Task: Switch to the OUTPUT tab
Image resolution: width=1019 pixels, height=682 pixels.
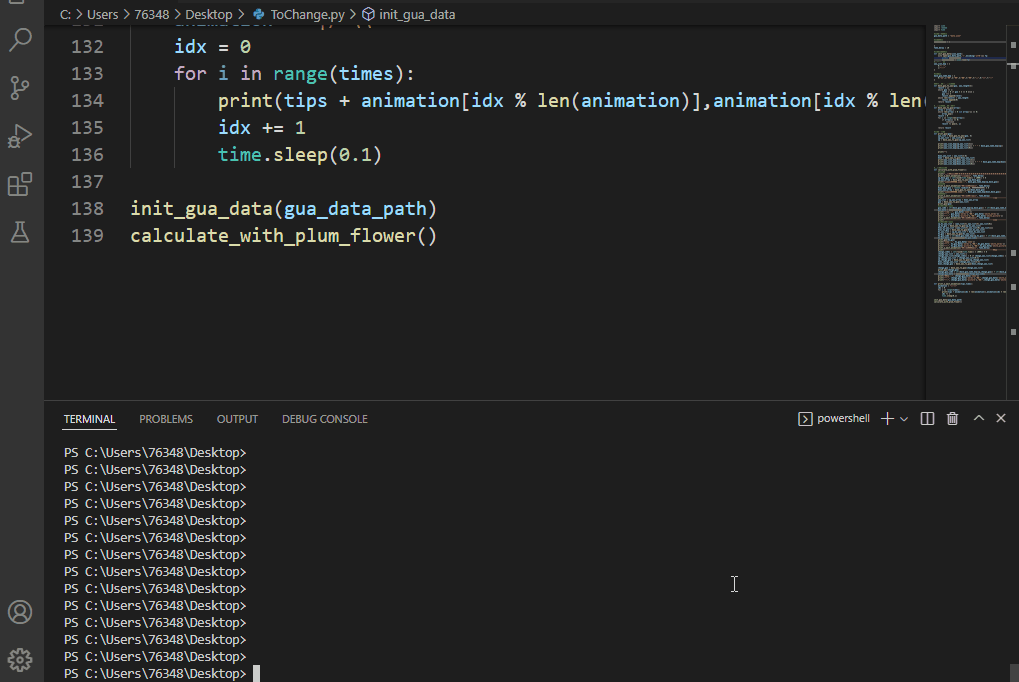Action: (237, 419)
